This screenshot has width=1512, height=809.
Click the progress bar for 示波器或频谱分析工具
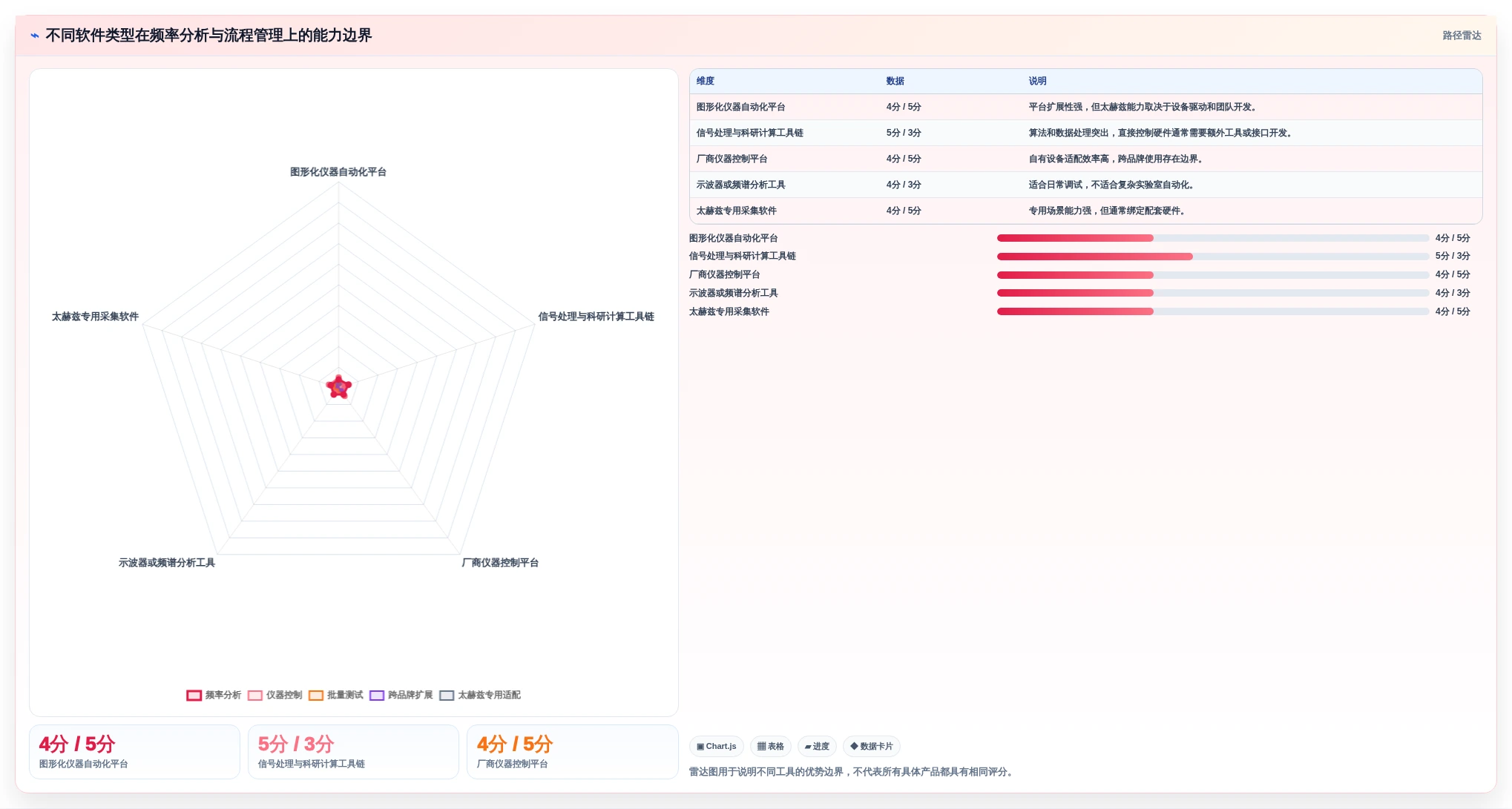(x=1213, y=293)
